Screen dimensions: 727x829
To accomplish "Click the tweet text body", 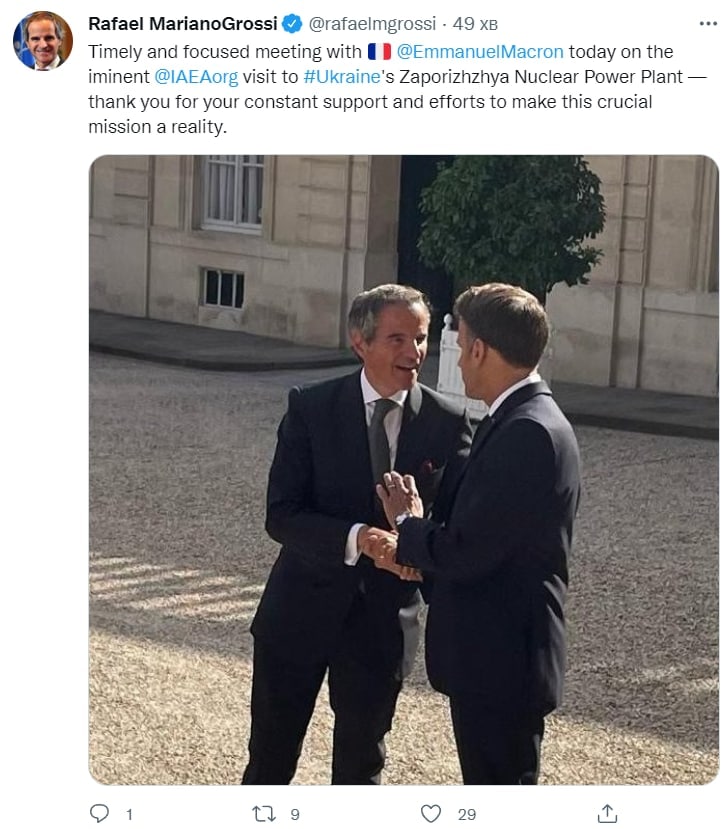I will point(380,102).
